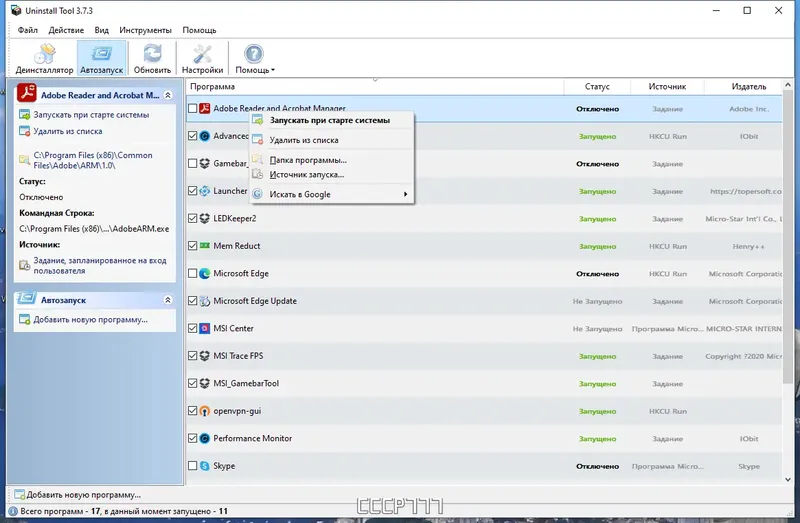Open the Инструменты menu

click(x=145, y=30)
